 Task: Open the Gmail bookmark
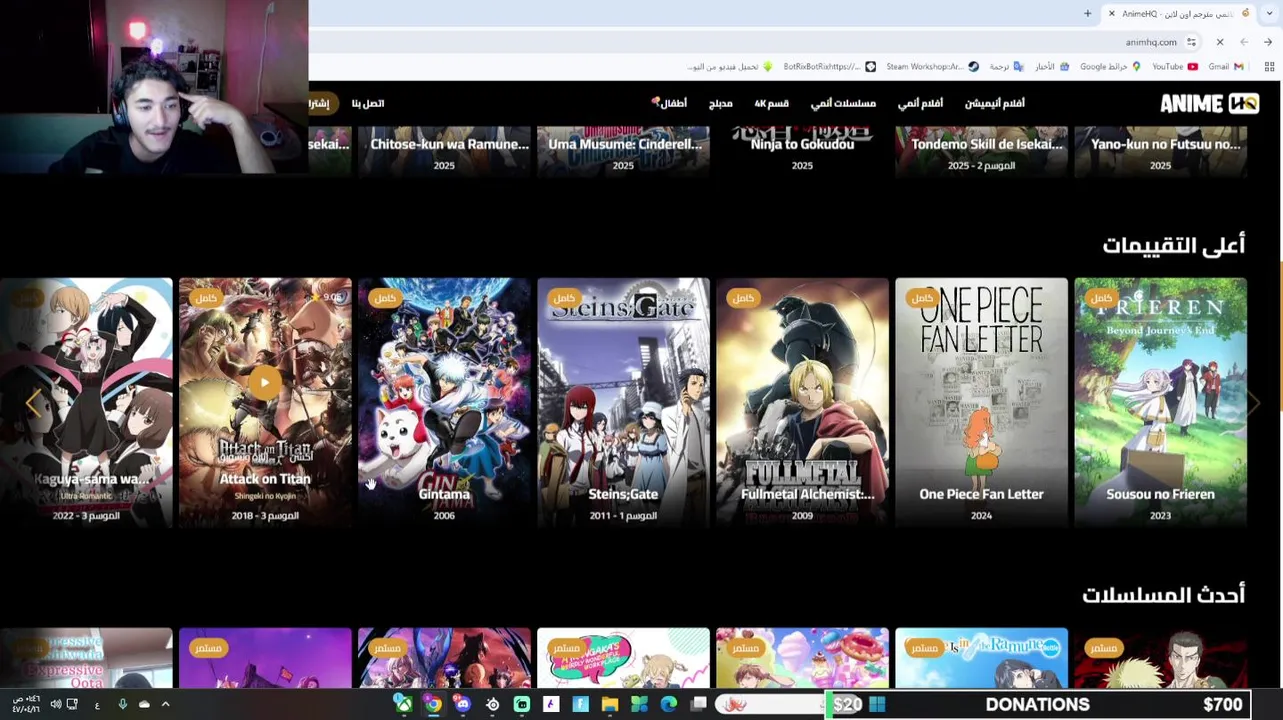pos(1225,67)
